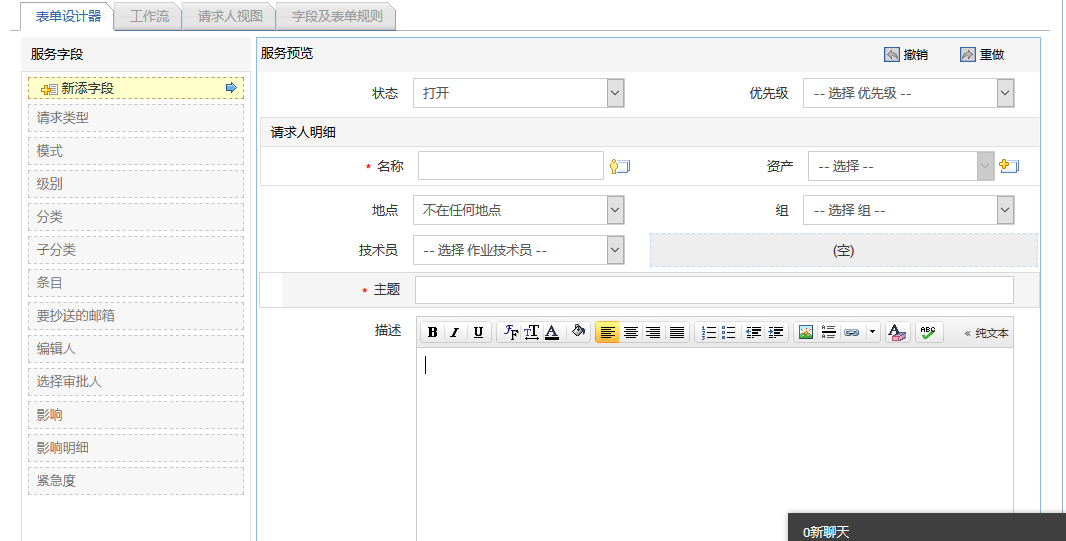The height and width of the screenshot is (541, 1066).
Task: Open the 技术员 technician dropdown
Action: tap(518, 250)
